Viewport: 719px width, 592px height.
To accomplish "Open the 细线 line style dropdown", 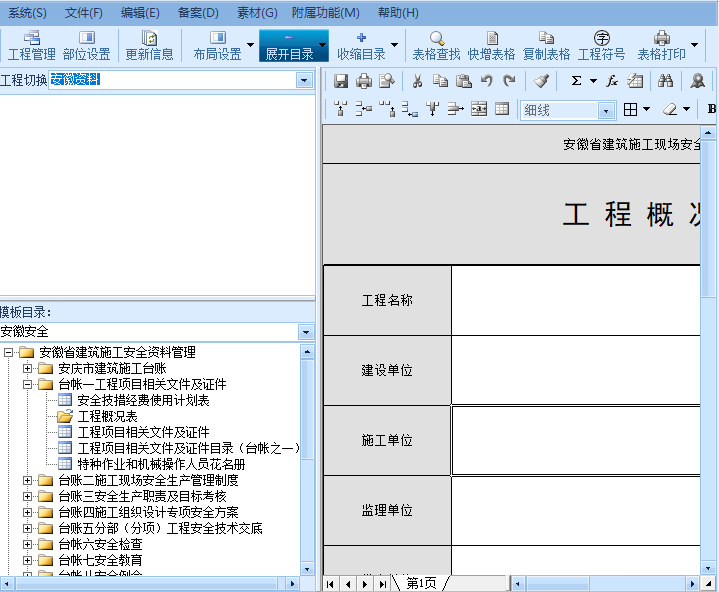I will click(x=606, y=110).
